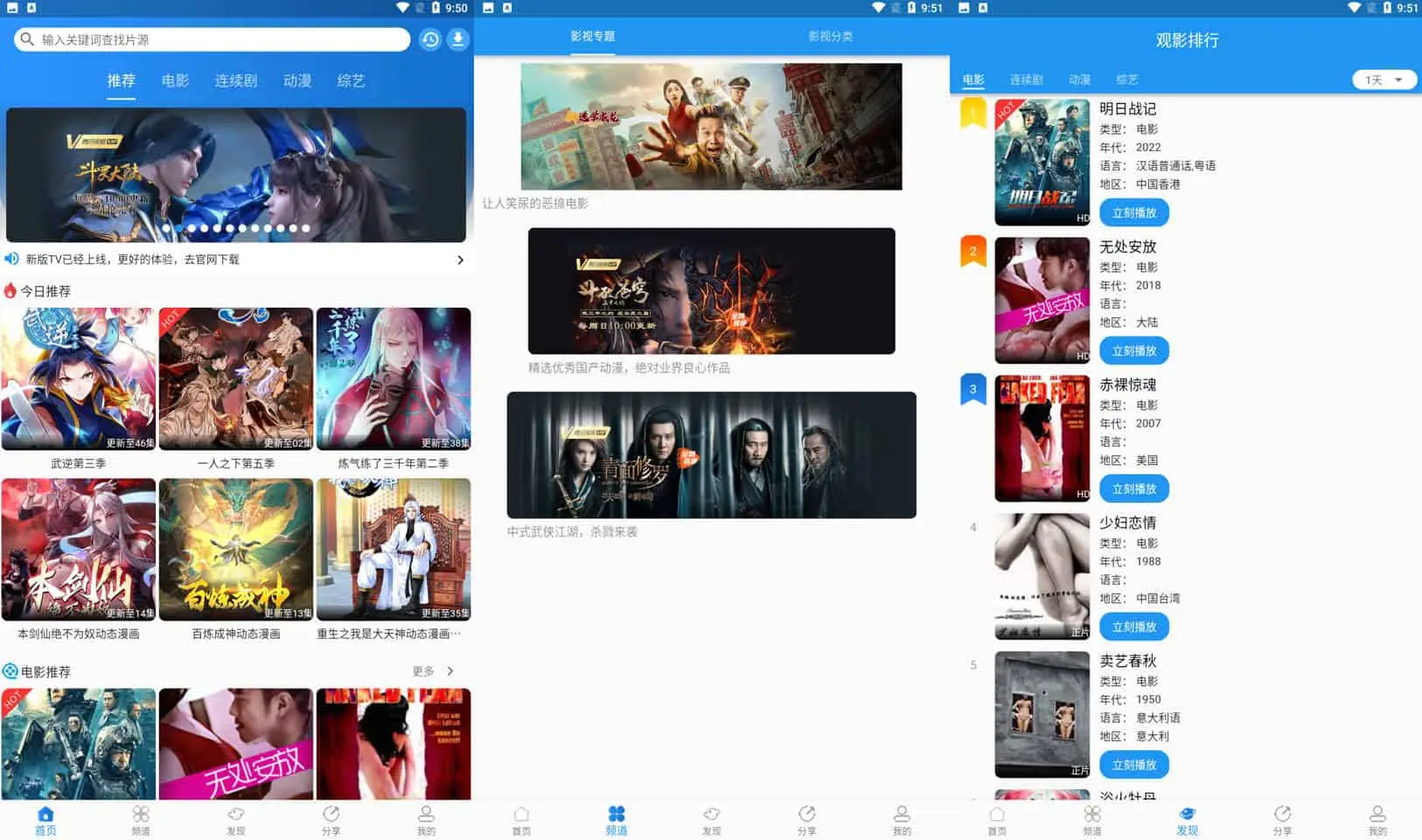Select the 综艺 tab on the home screen
Screen dimensions: 1422x840
click(350, 80)
